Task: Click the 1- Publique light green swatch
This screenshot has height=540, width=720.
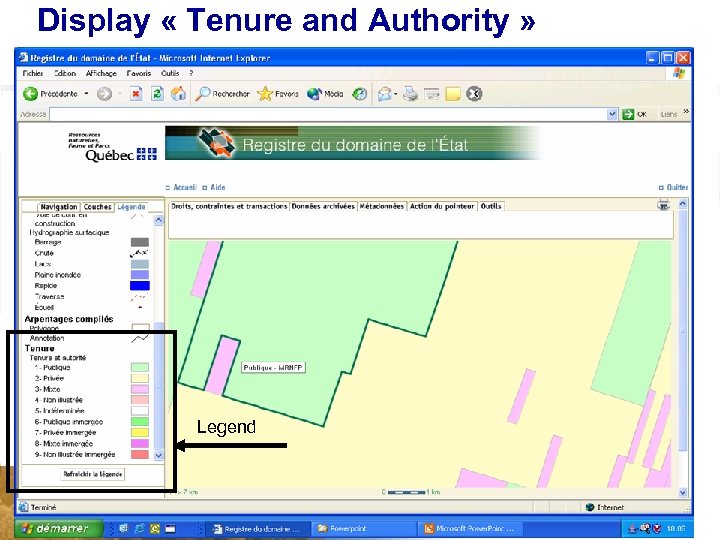Action: click(140, 367)
